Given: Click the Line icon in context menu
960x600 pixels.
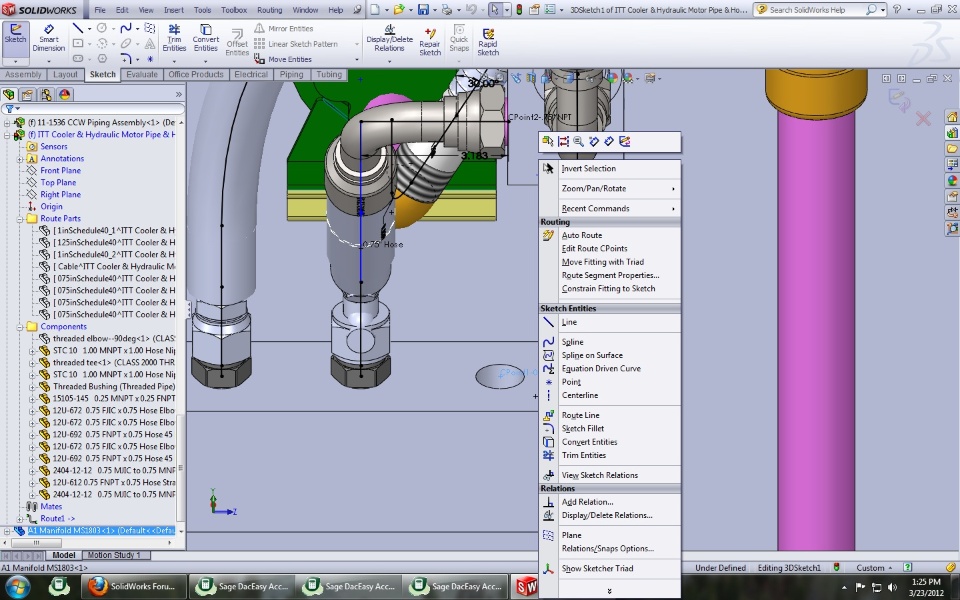Looking at the screenshot, I should [549, 322].
